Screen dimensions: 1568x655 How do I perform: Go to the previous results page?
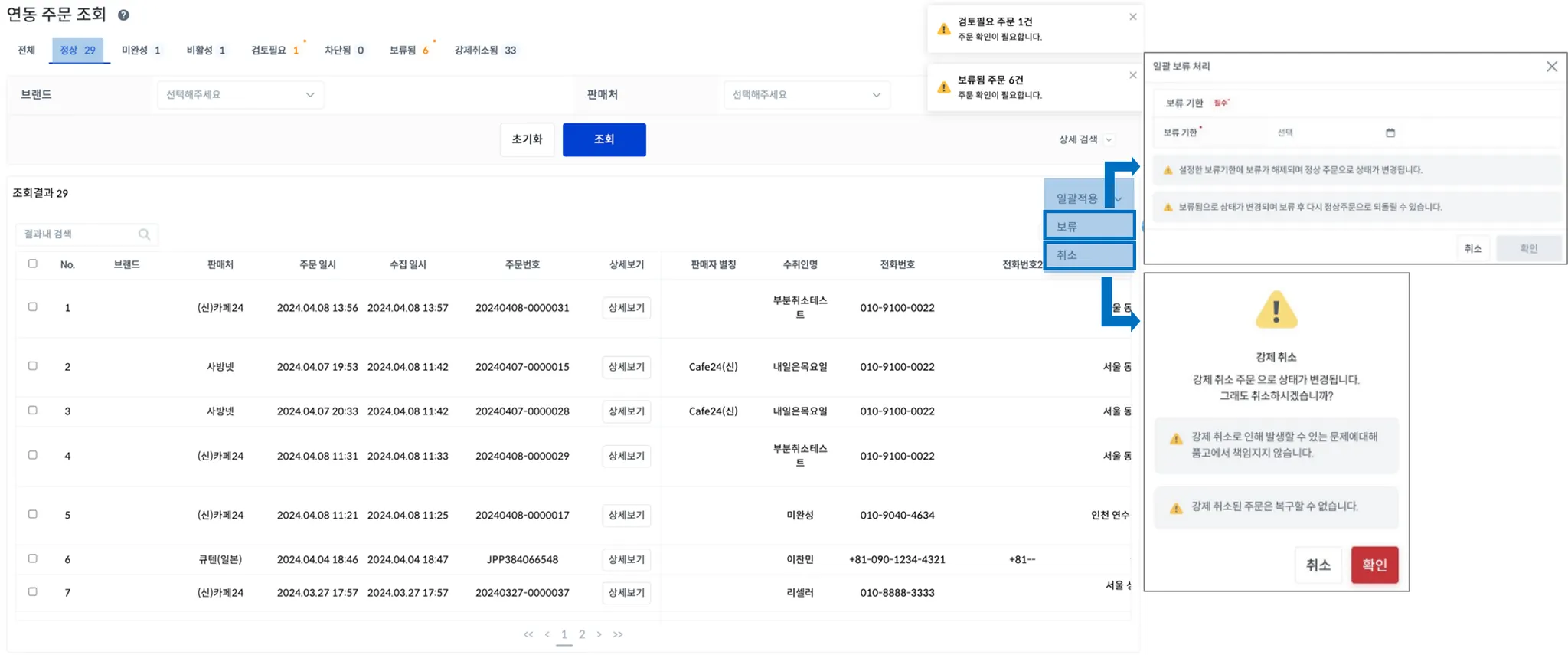click(x=547, y=634)
